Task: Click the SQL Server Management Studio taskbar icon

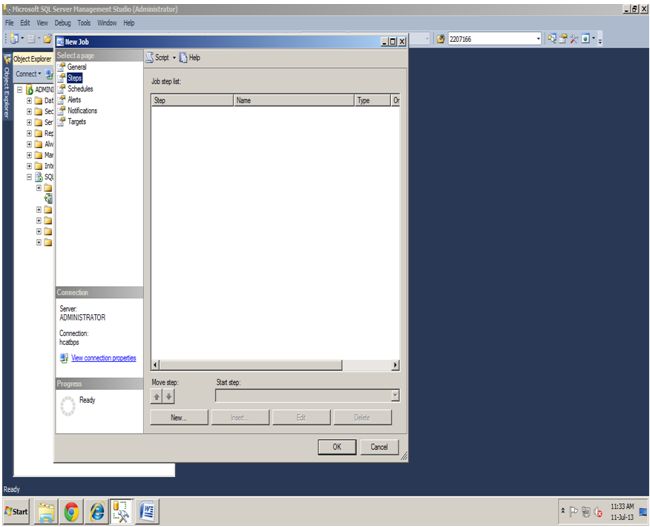Action: (x=121, y=512)
